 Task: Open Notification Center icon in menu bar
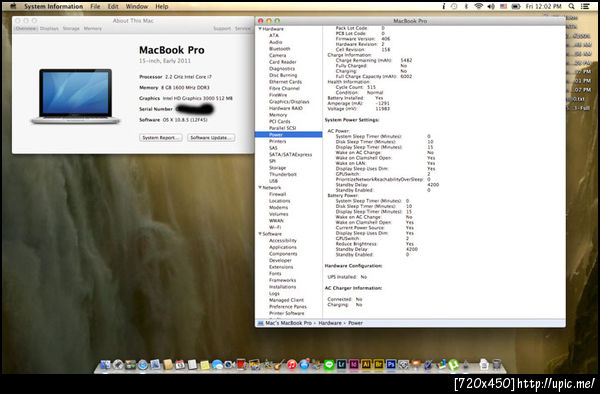(x=585, y=6)
